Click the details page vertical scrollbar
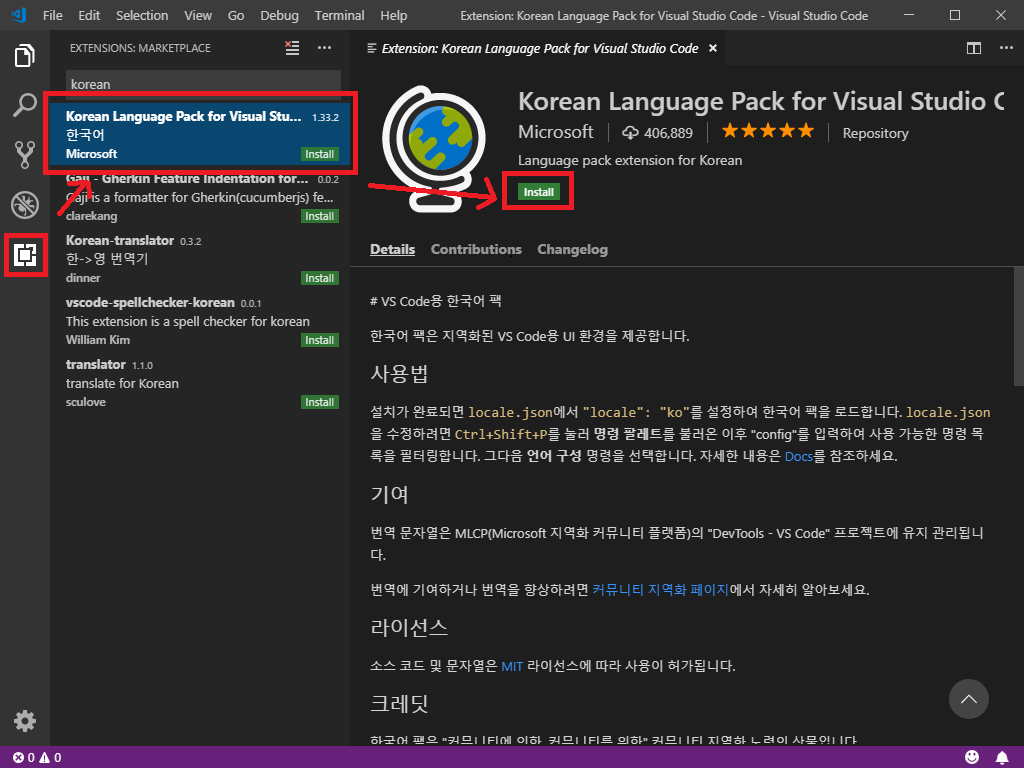The width and height of the screenshot is (1024, 768). click(1018, 327)
